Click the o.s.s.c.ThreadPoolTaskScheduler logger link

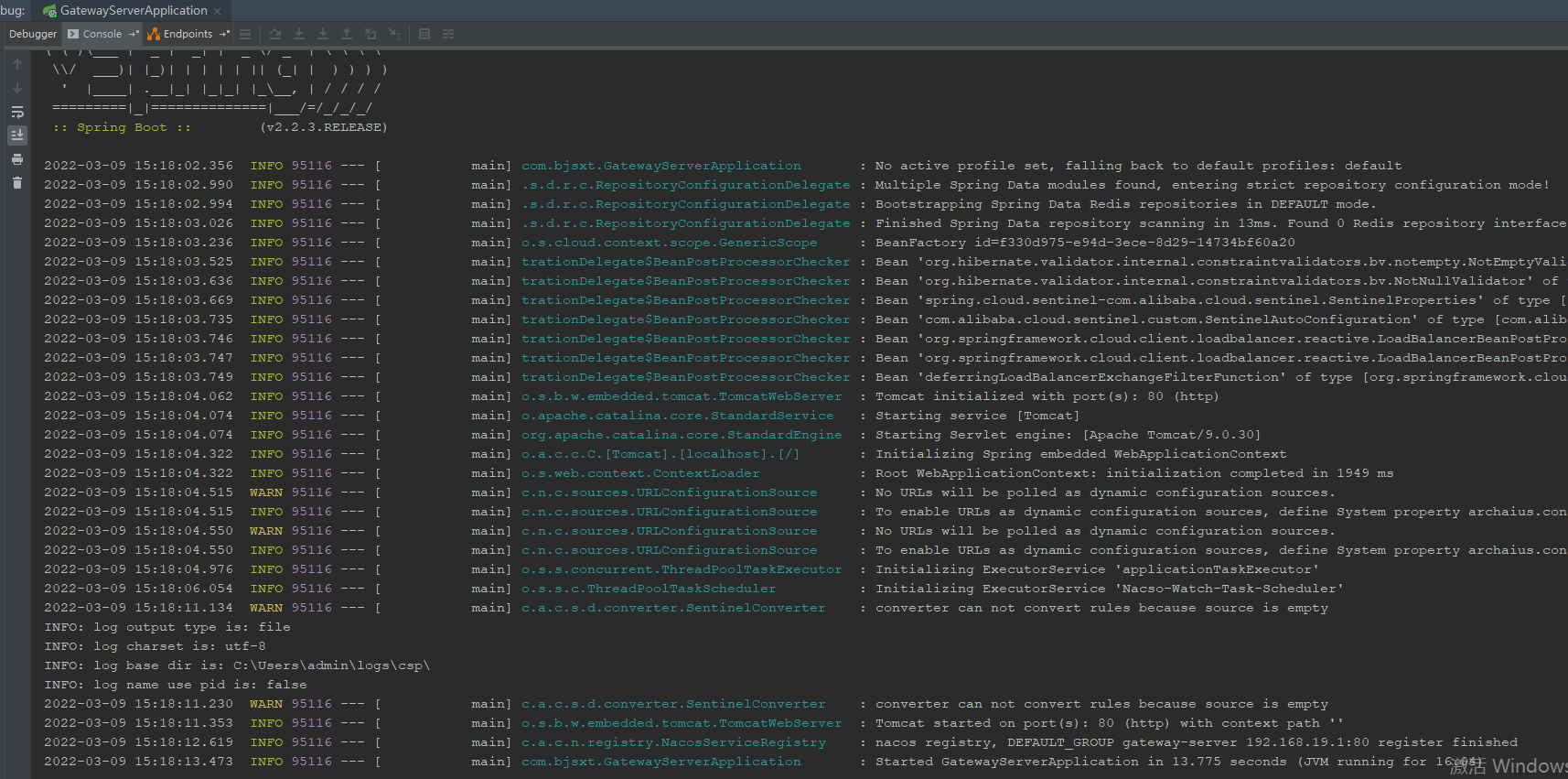coord(649,589)
